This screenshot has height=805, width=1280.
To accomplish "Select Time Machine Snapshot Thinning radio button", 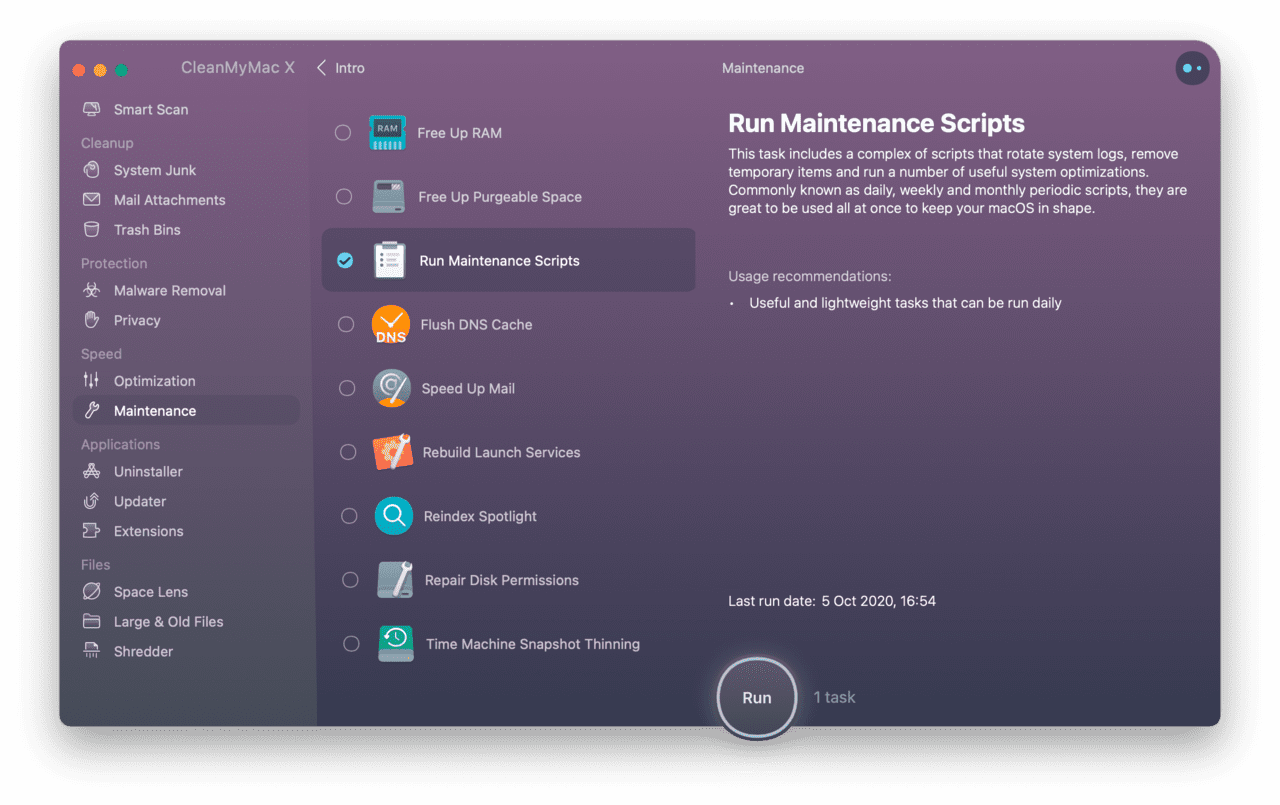I will point(351,644).
